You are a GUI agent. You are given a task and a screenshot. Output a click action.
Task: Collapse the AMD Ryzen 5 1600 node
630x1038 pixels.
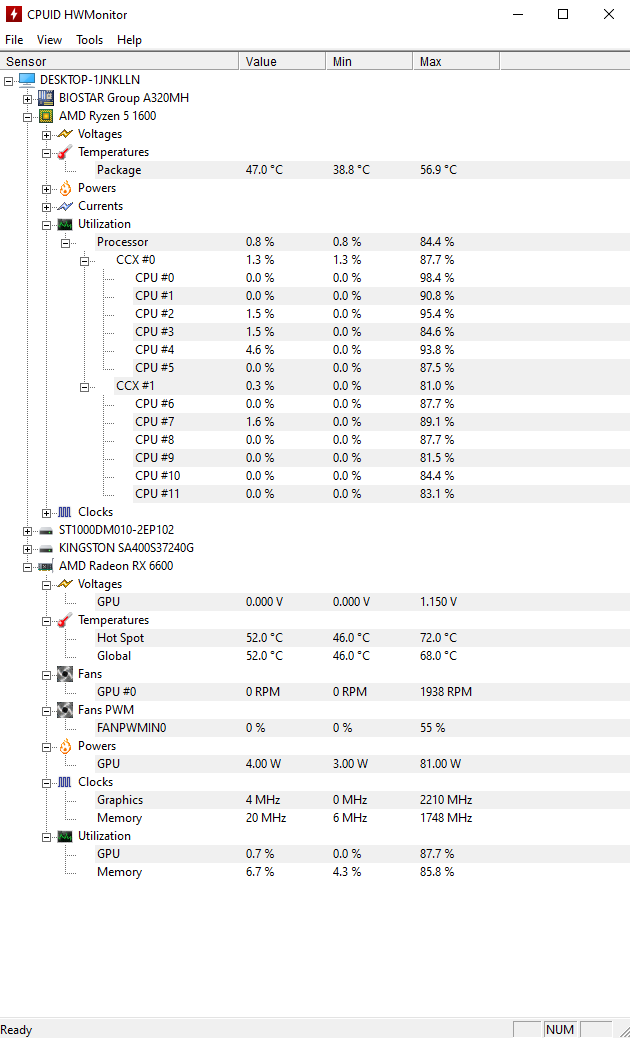tap(27, 117)
